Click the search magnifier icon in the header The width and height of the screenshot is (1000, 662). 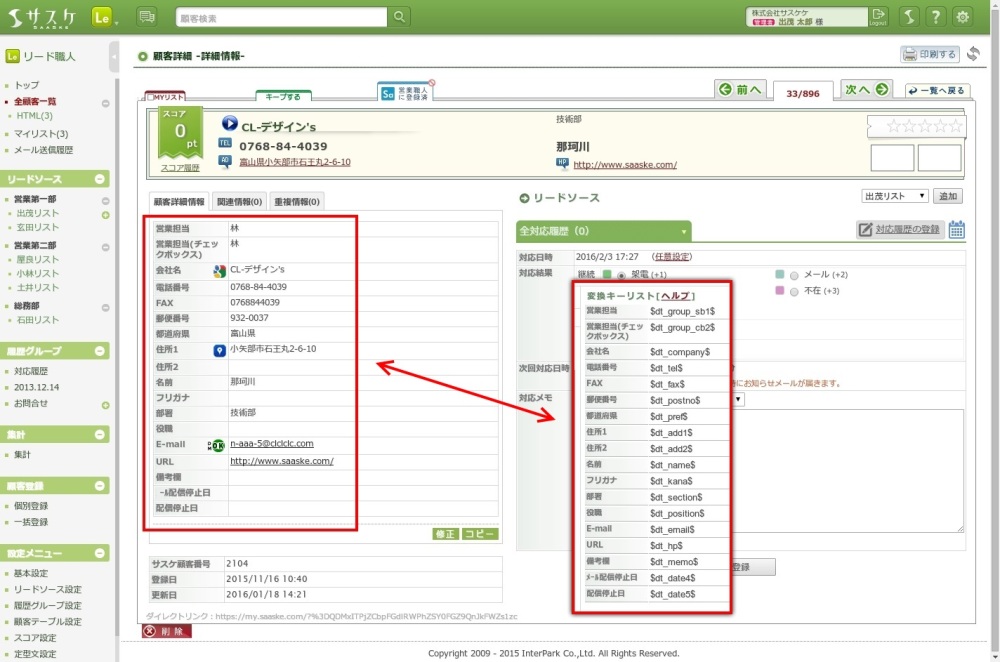[399, 17]
